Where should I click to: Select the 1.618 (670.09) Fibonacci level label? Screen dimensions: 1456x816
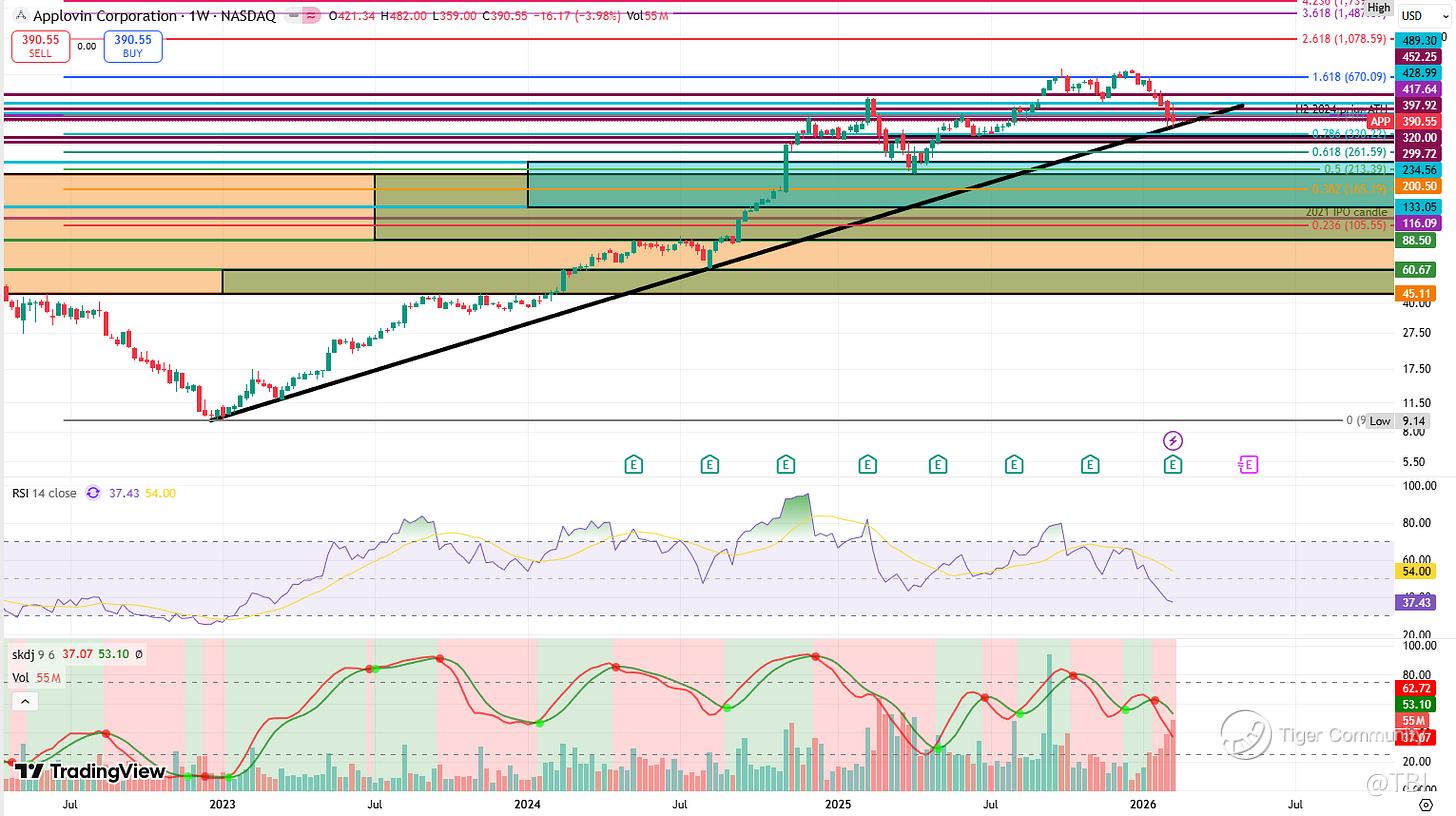coord(1349,77)
